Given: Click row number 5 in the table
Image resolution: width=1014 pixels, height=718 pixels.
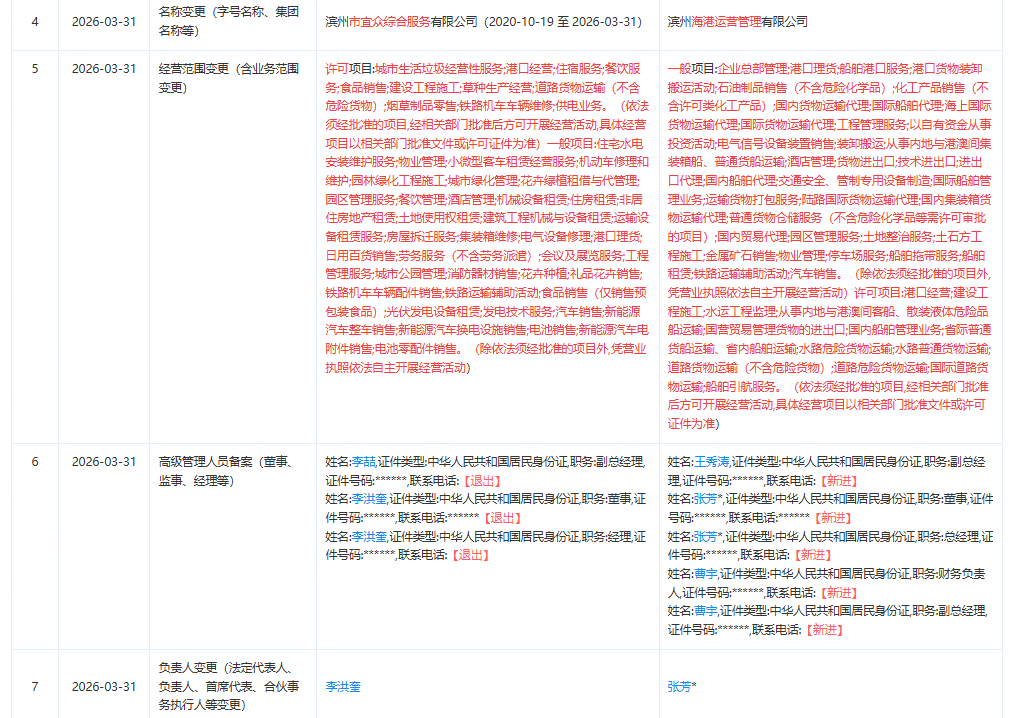Looking at the screenshot, I should pyautogui.click(x=35, y=69).
